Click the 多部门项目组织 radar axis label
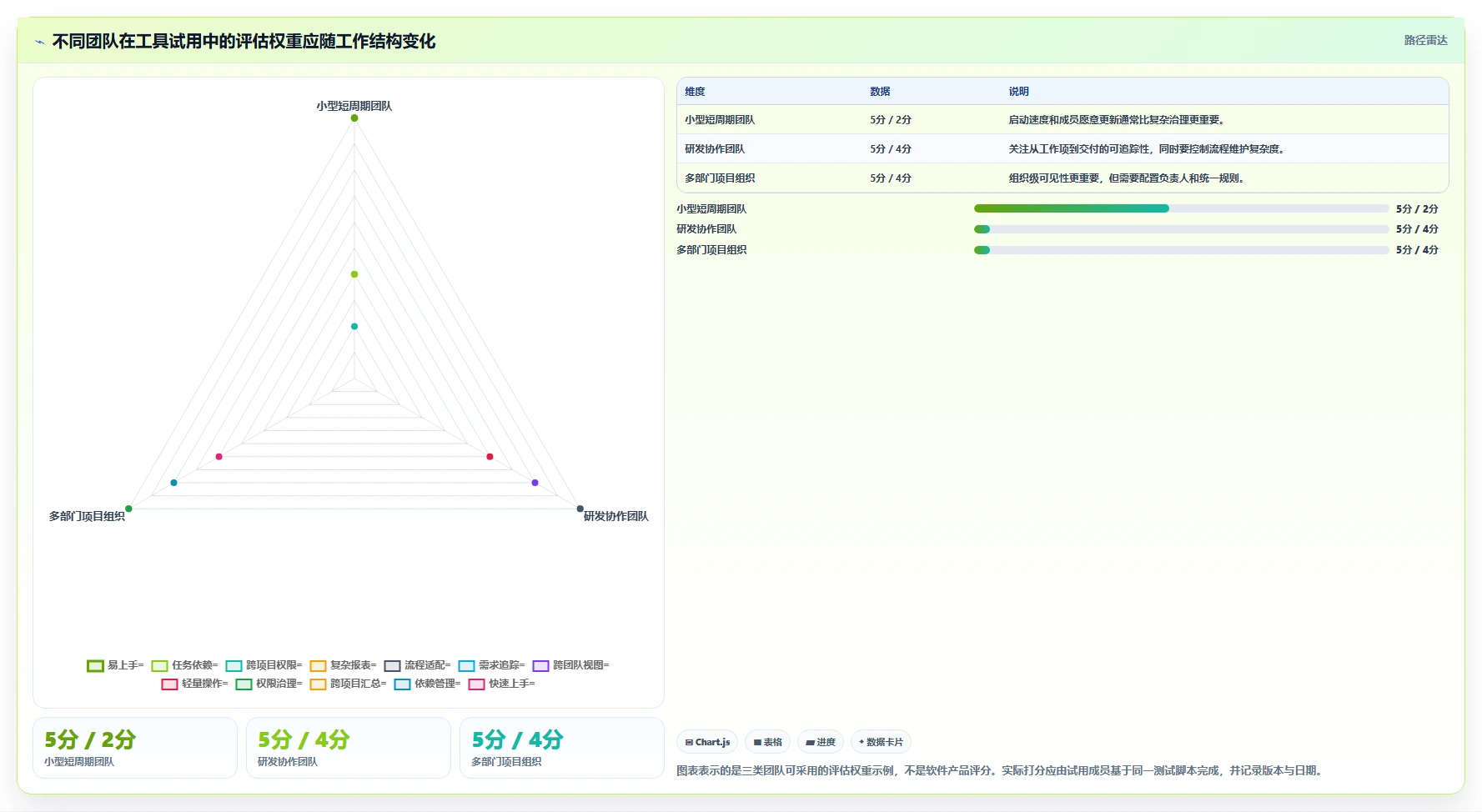The height and width of the screenshot is (812, 1482). [x=87, y=517]
